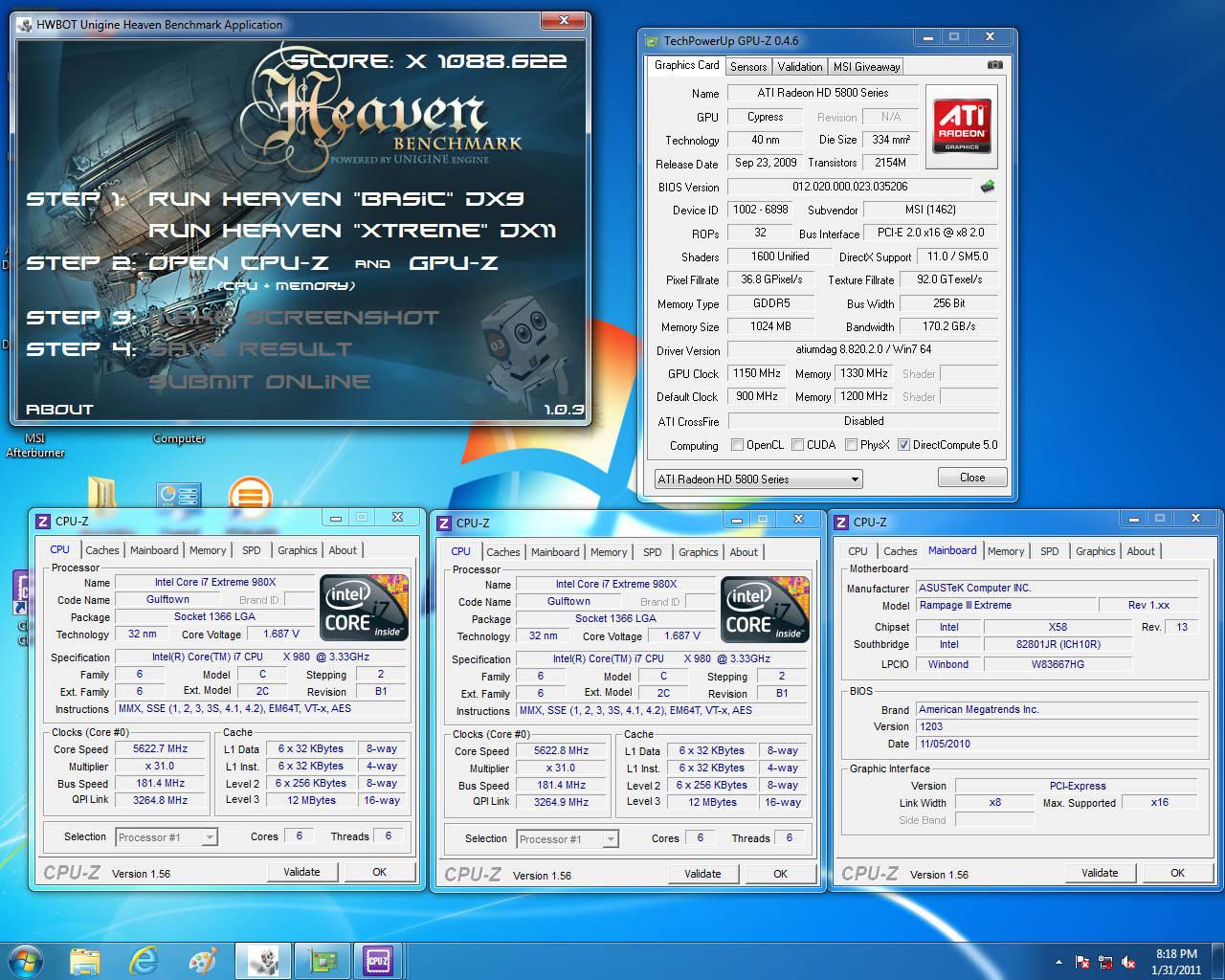The height and width of the screenshot is (980, 1225).
Task: Click the clock showing 8:18 PM
Action: tap(1176, 954)
